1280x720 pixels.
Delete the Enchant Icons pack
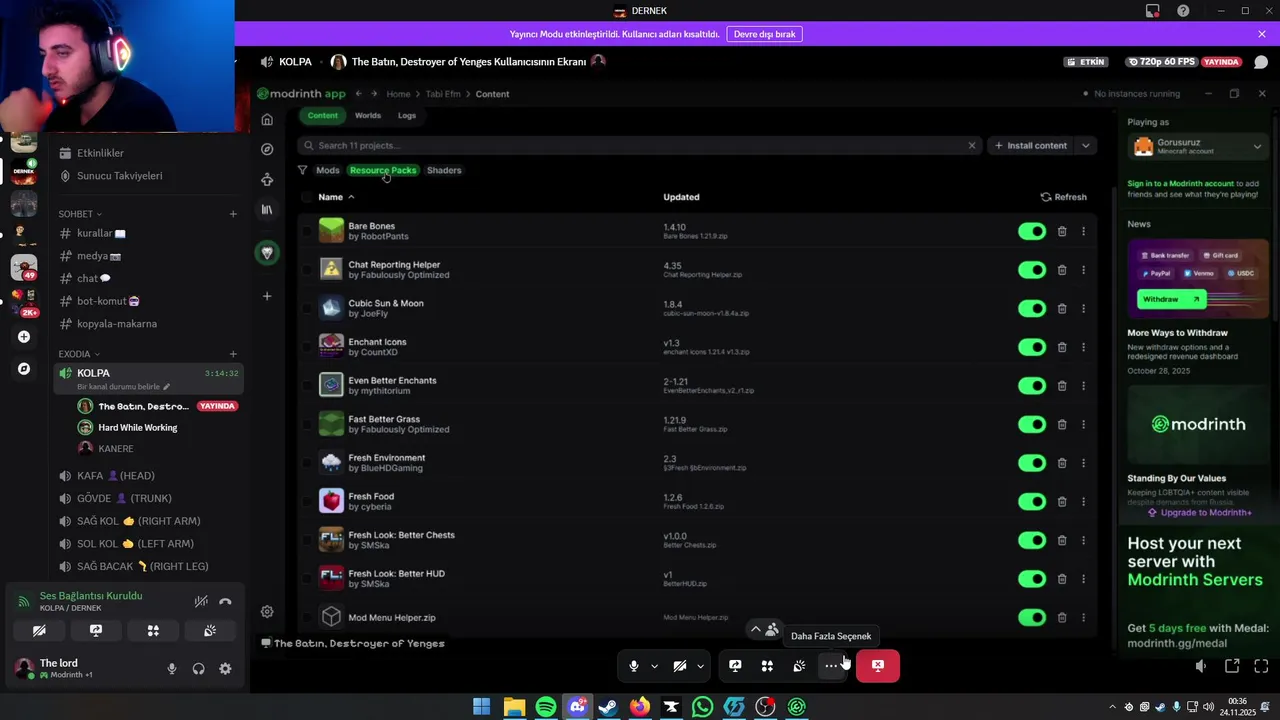tap(1062, 347)
